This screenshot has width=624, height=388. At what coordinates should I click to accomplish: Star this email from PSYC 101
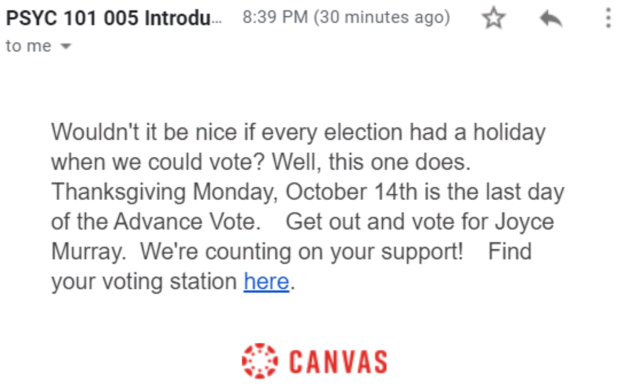point(493,18)
